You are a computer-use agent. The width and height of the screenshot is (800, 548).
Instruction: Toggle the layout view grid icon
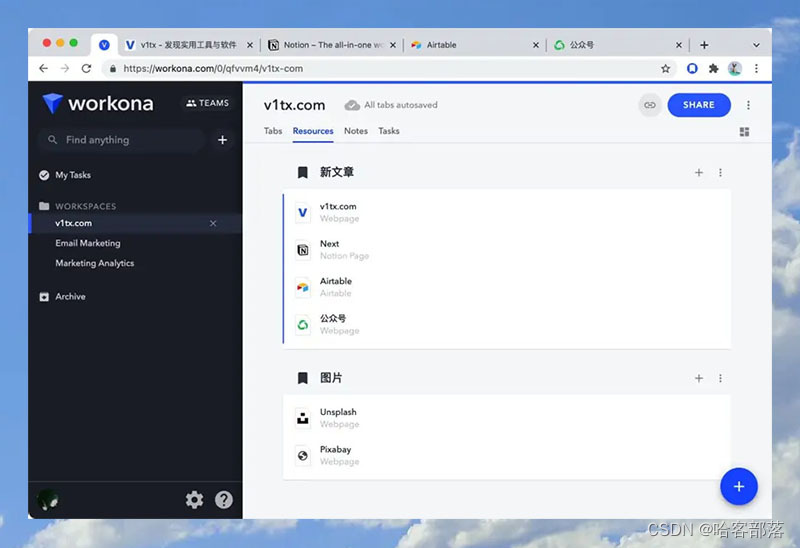click(x=744, y=132)
